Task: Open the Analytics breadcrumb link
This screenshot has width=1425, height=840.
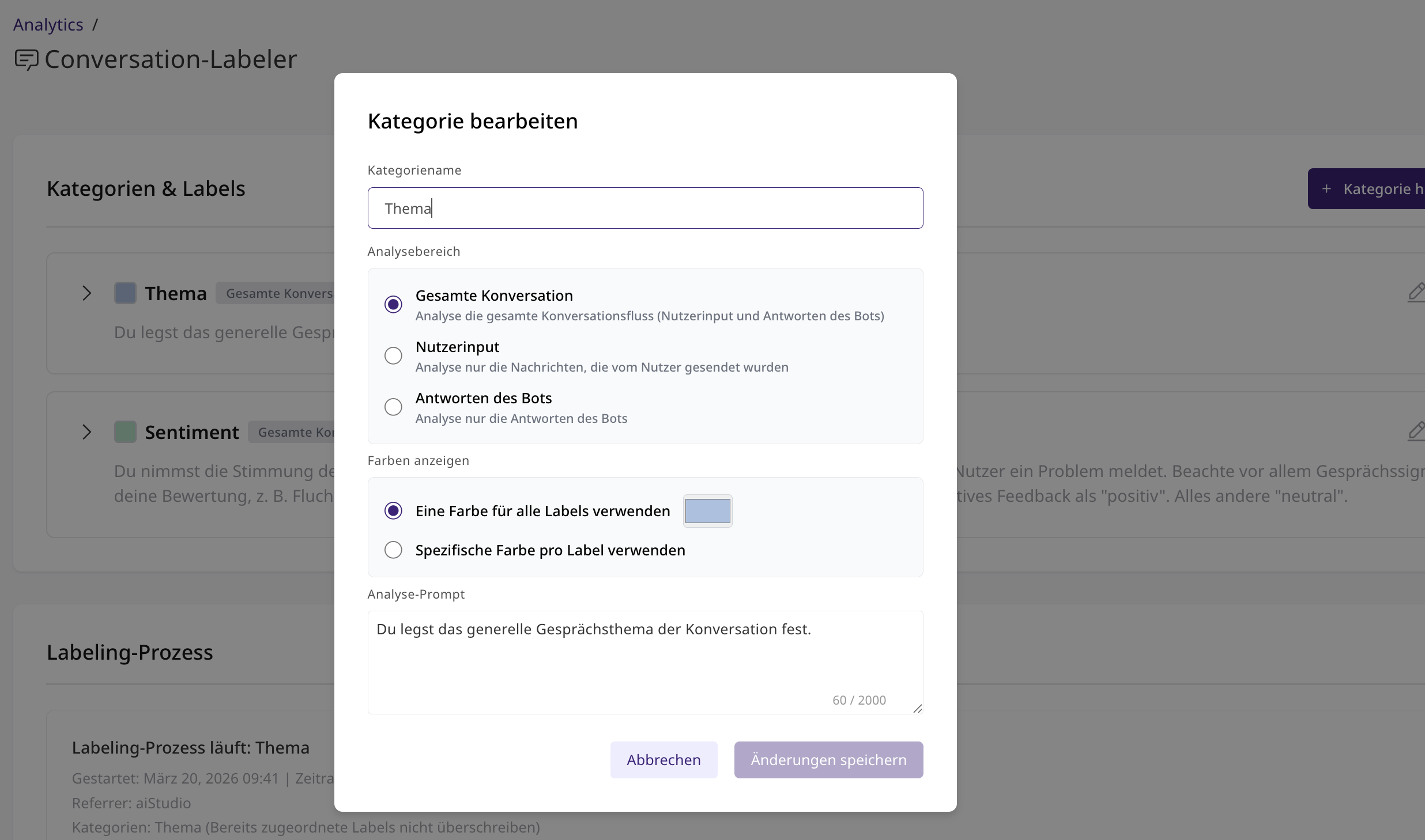Action: (48, 24)
